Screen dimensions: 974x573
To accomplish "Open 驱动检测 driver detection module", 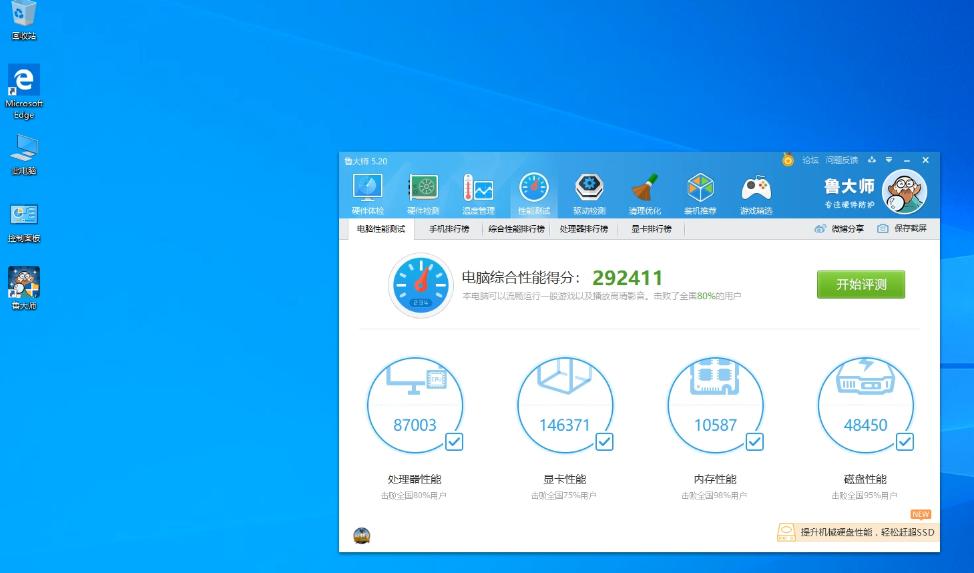I will 589,193.
